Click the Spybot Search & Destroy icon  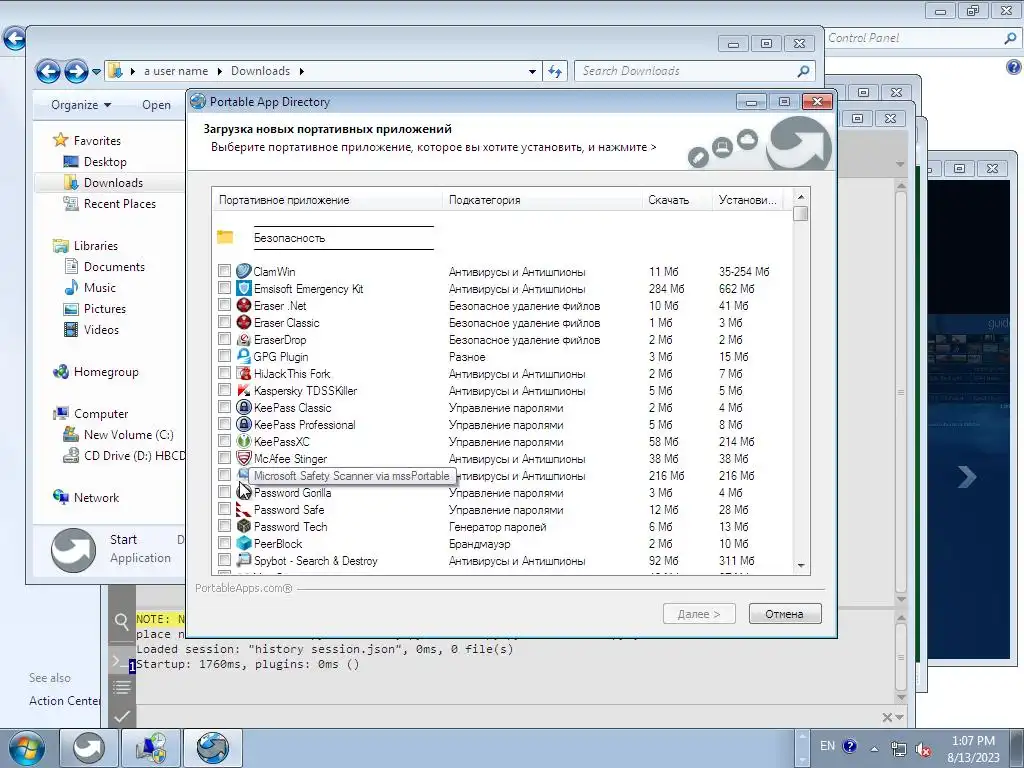(x=244, y=560)
